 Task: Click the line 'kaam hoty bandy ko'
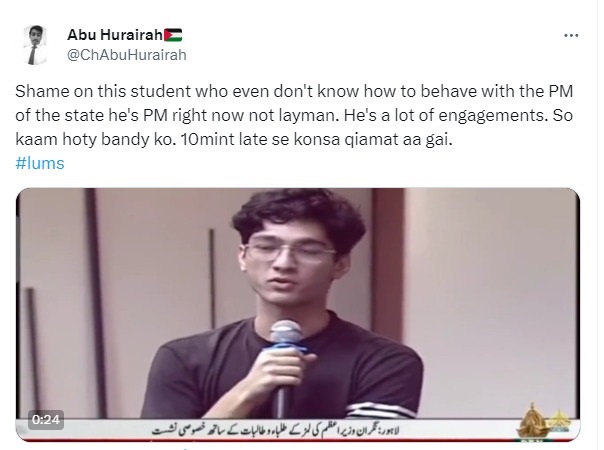click(96, 139)
